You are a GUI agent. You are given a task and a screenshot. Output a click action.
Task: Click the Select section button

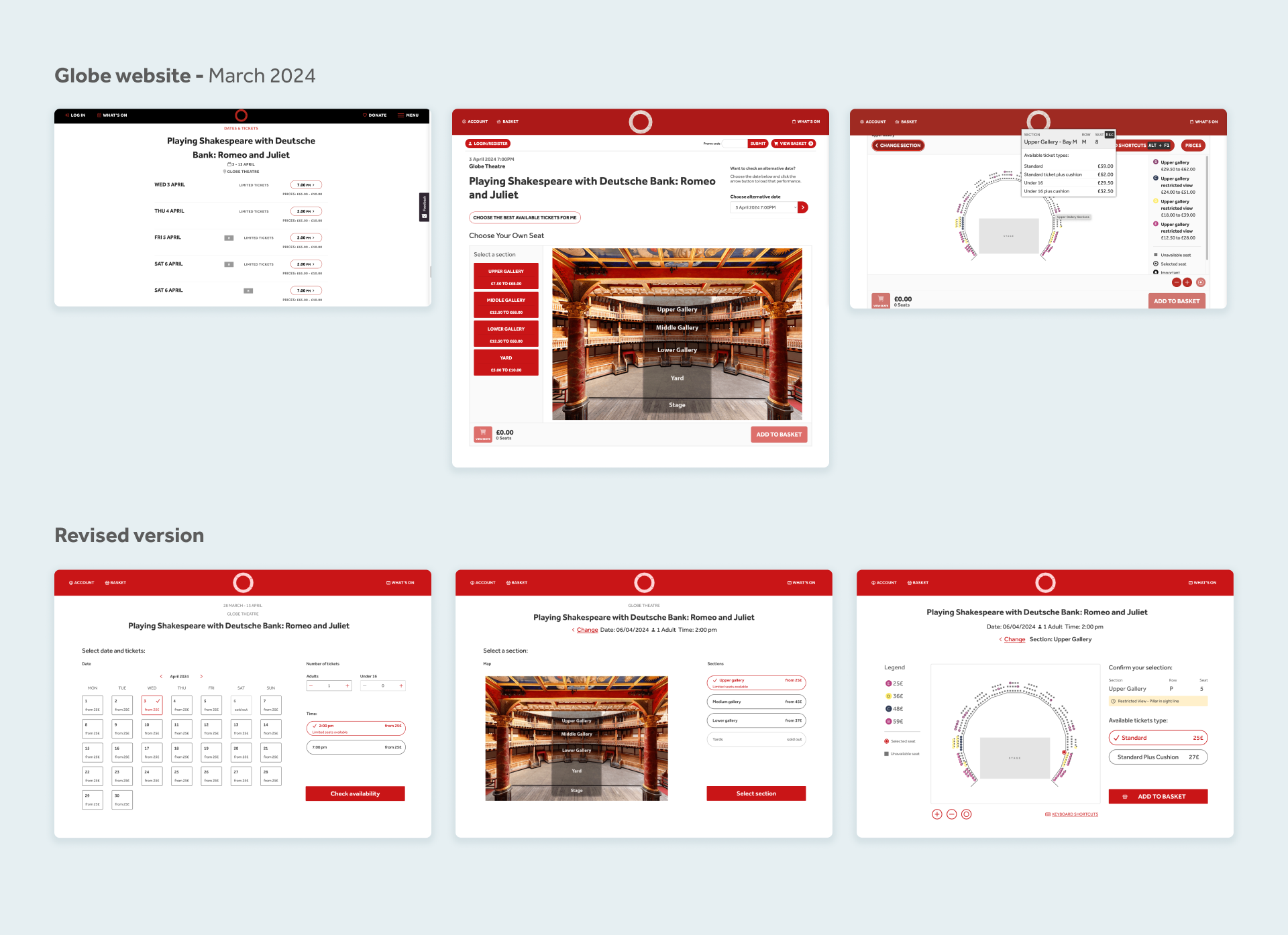click(756, 793)
